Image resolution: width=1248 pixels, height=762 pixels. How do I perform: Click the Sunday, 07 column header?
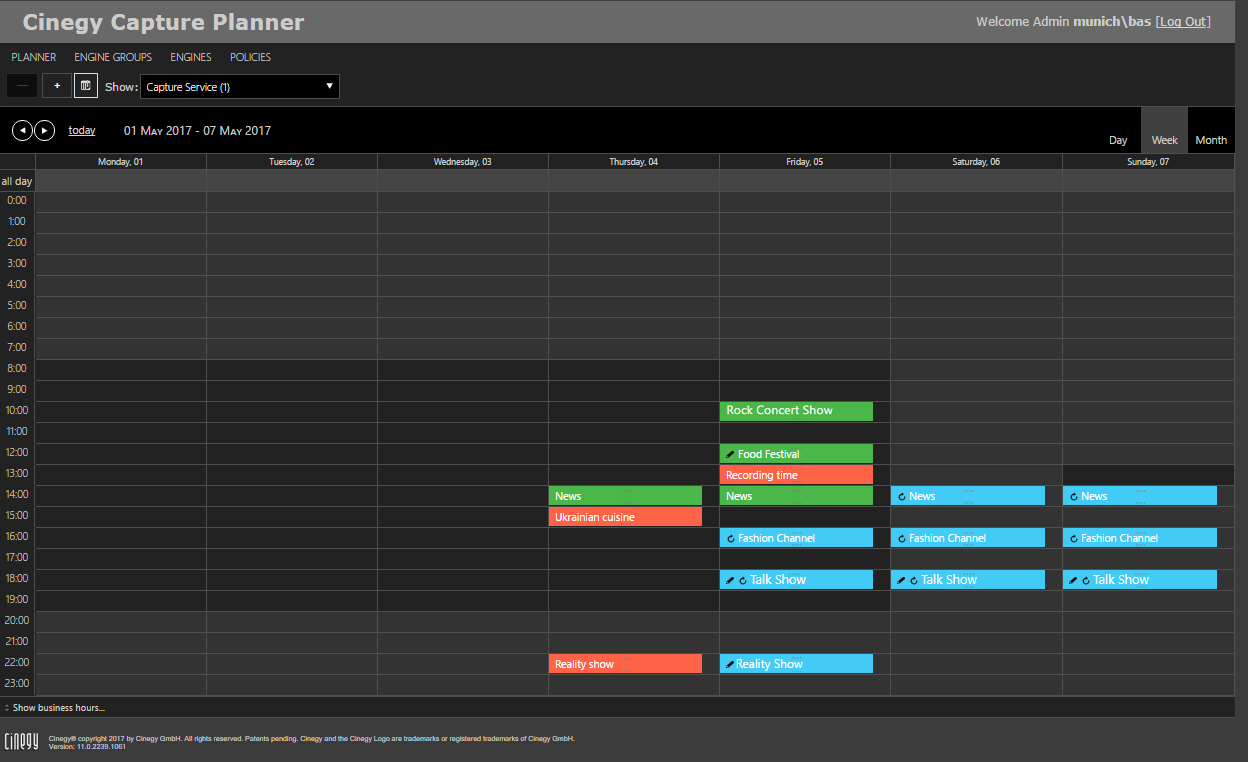coord(1148,161)
